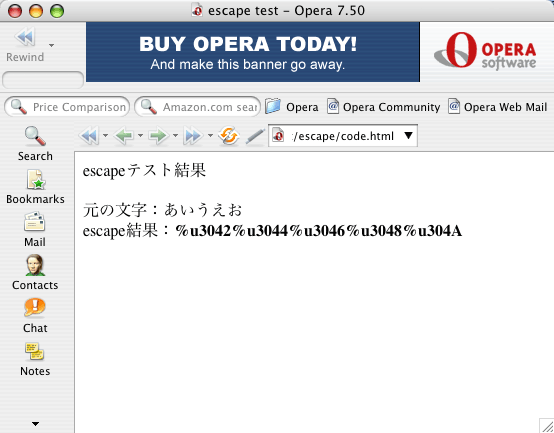Minimize the window with yellow button

[x=36, y=11]
